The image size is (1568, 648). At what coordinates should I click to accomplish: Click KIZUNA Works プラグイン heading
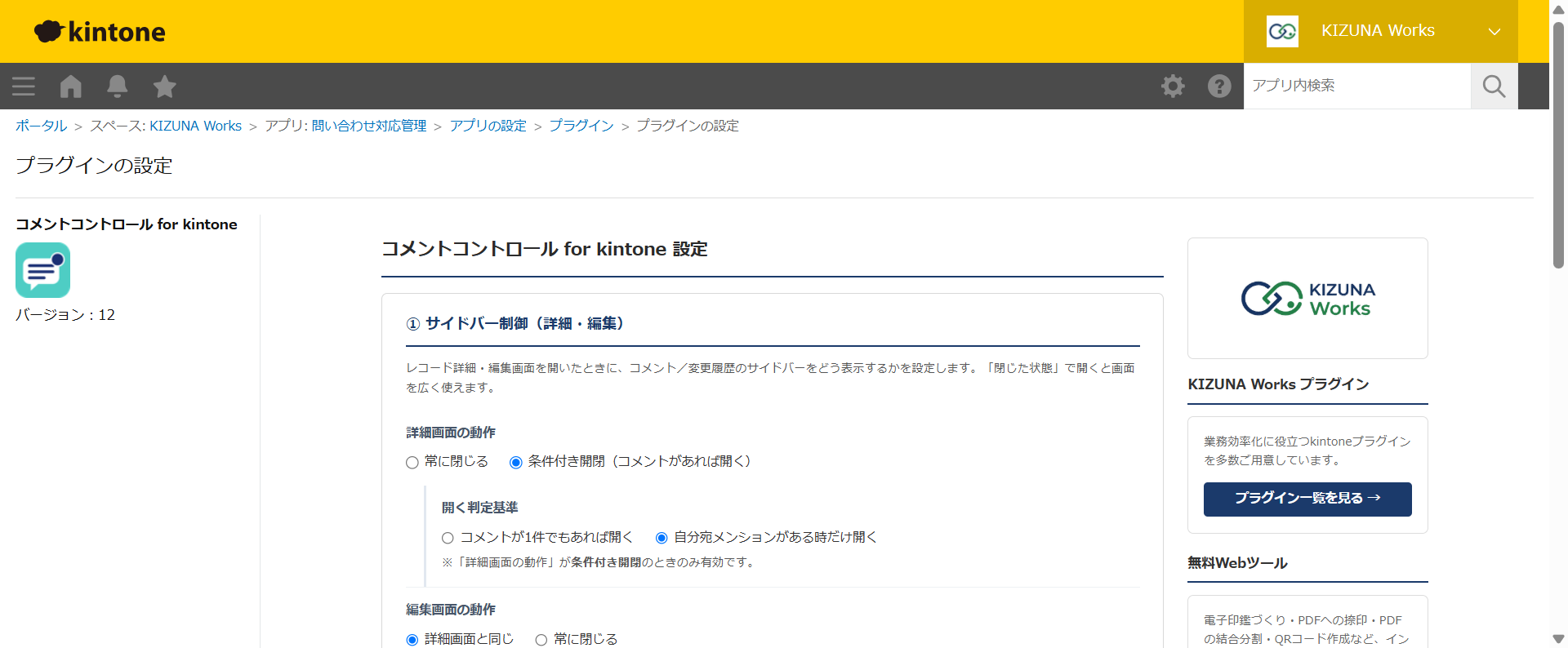[1278, 384]
